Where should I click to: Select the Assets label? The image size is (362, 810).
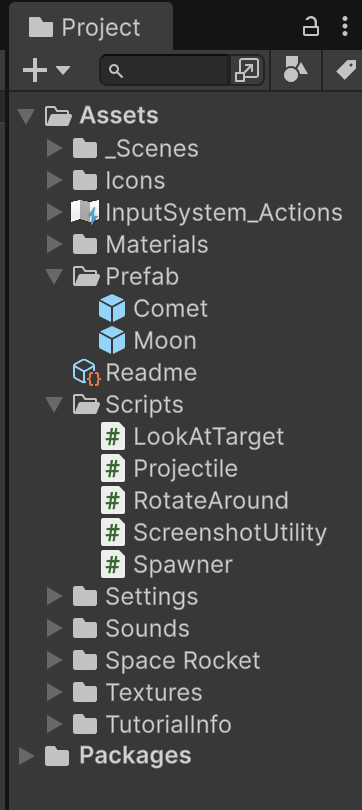click(x=119, y=116)
